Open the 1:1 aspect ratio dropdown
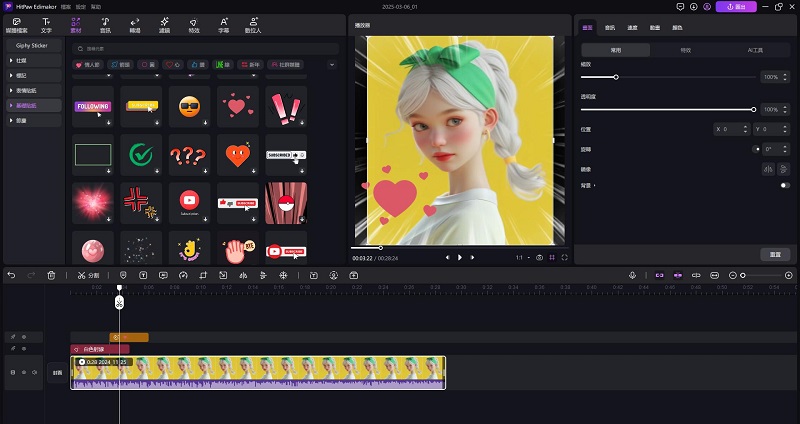Screen dimensions: 800x424 pos(522,257)
